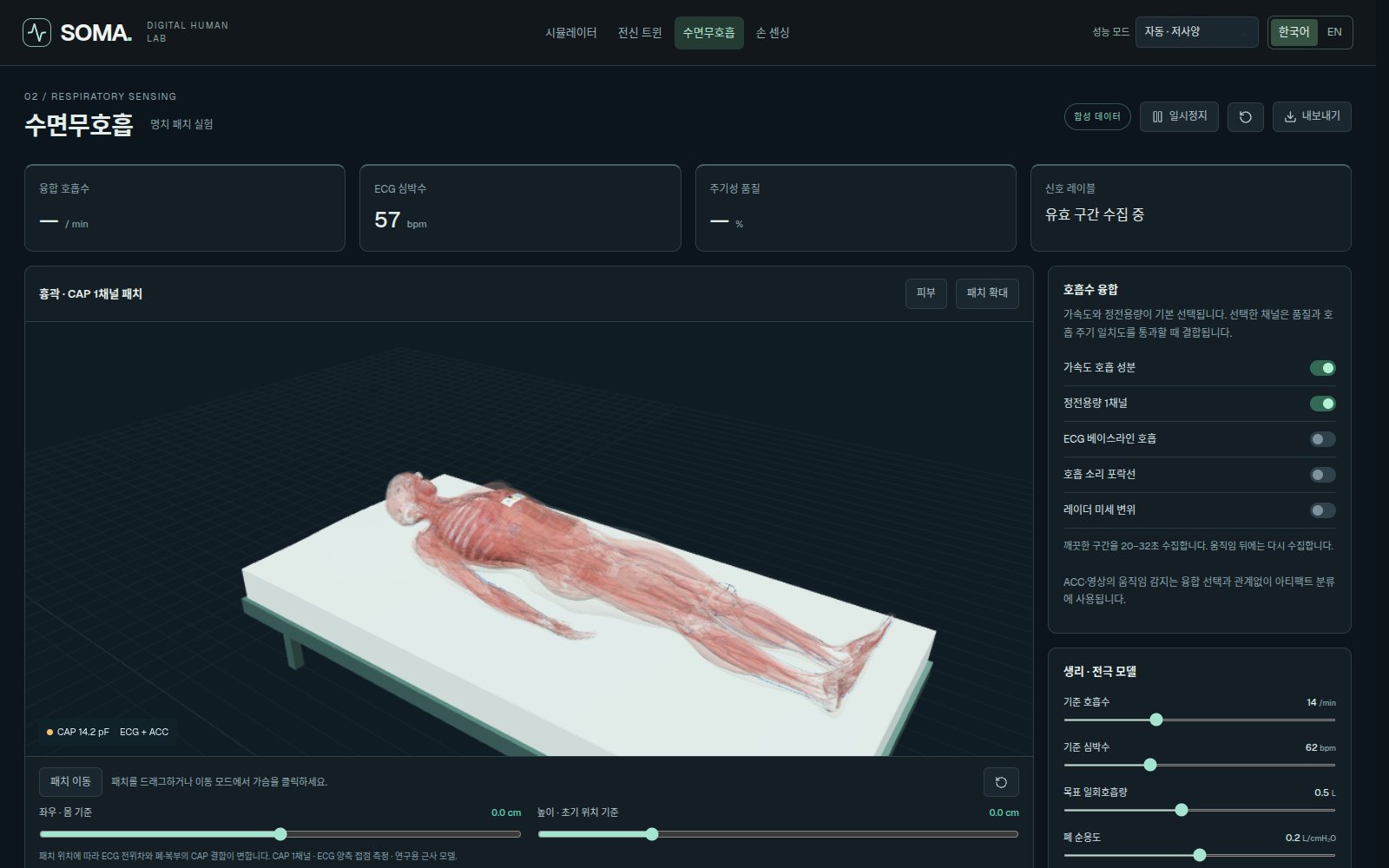Adjust the 목표 일회호흡량 slider
This screenshot has width=1389, height=868.
[1199, 810]
